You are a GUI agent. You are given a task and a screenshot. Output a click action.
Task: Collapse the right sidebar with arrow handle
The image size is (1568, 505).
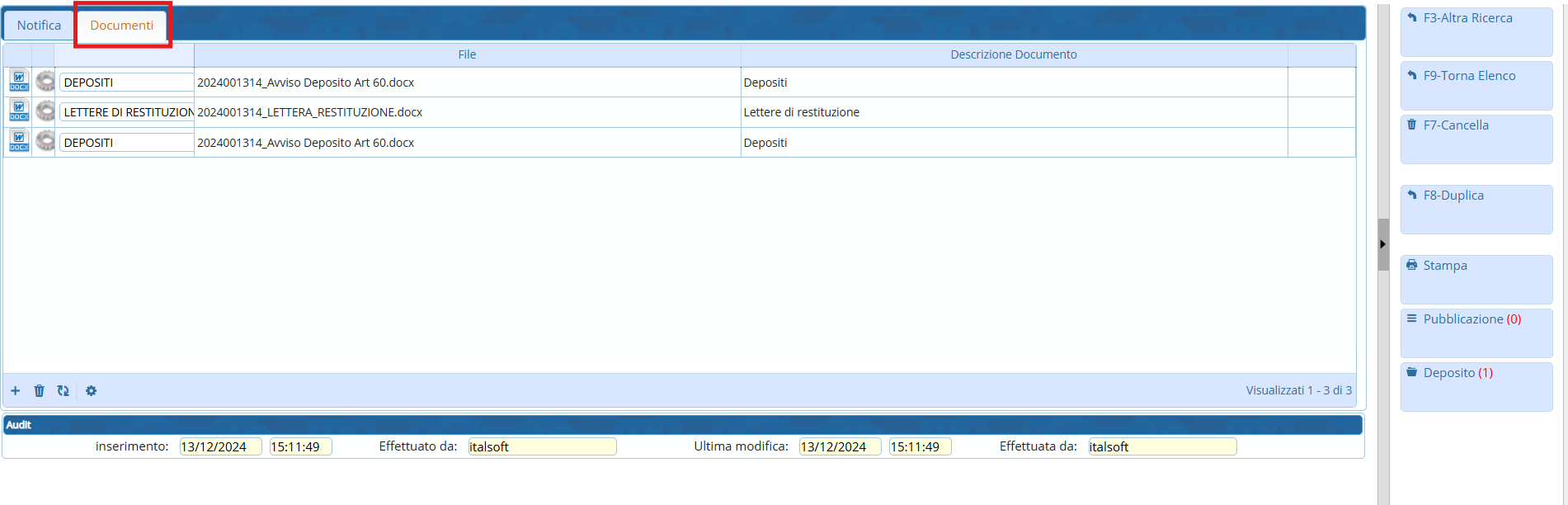coord(1382,244)
